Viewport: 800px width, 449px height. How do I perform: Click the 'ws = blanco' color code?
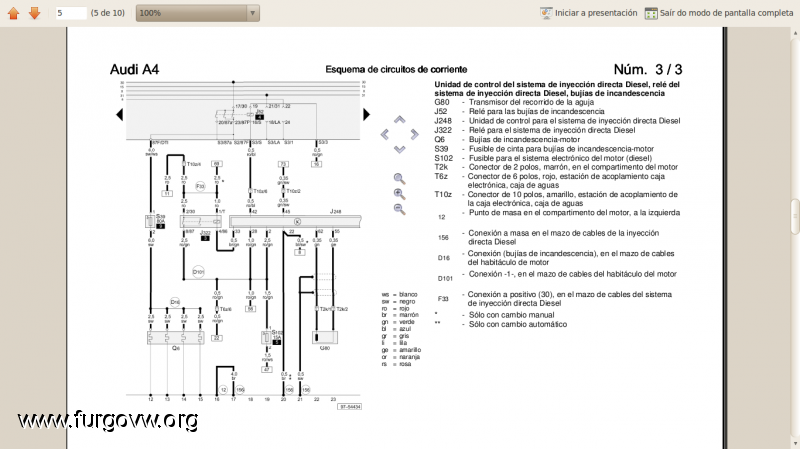click(x=399, y=294)
